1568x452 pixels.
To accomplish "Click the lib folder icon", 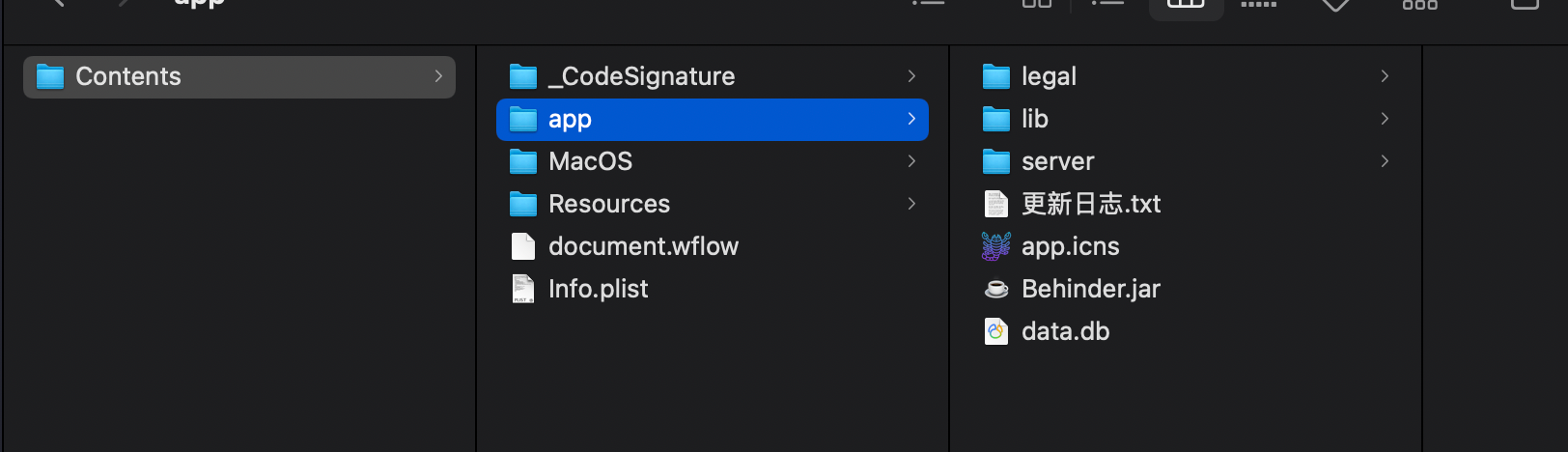I will pyautogui.click(x=996, y=119).
